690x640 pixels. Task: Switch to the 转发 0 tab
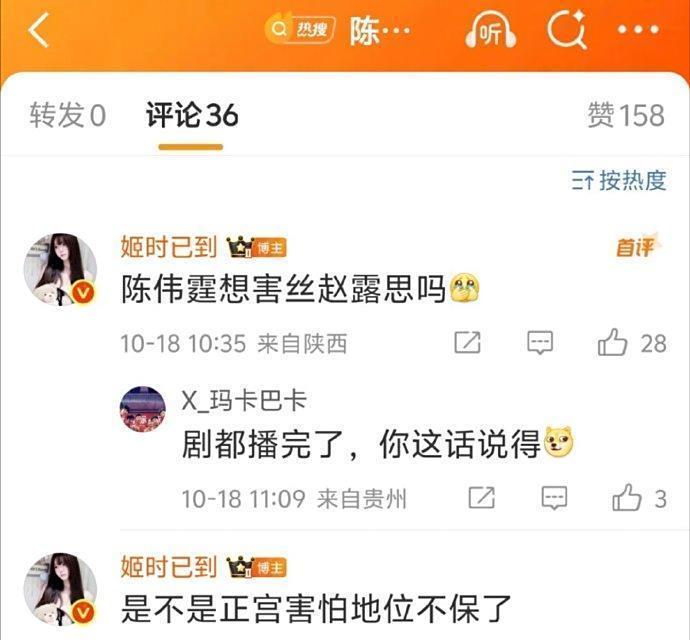point(68,115)
